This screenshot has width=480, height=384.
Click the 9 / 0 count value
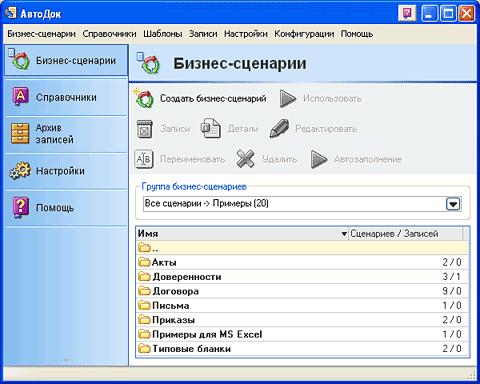(x=452, y=291)
